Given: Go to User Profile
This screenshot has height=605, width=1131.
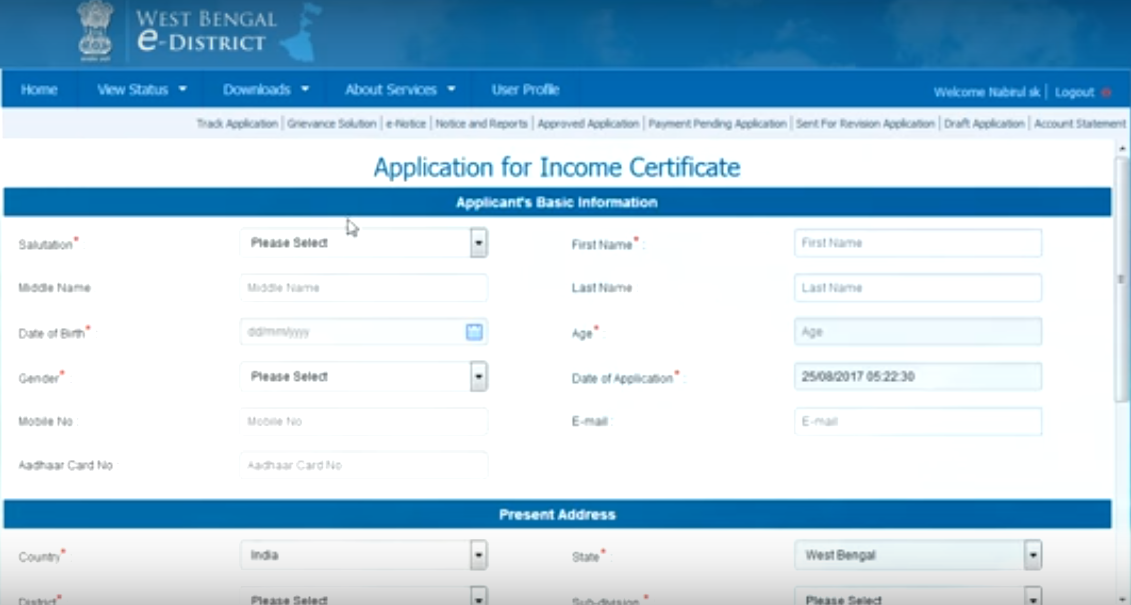Looking at the screenshot, I should pyautogui.click(x=523, y=90).
